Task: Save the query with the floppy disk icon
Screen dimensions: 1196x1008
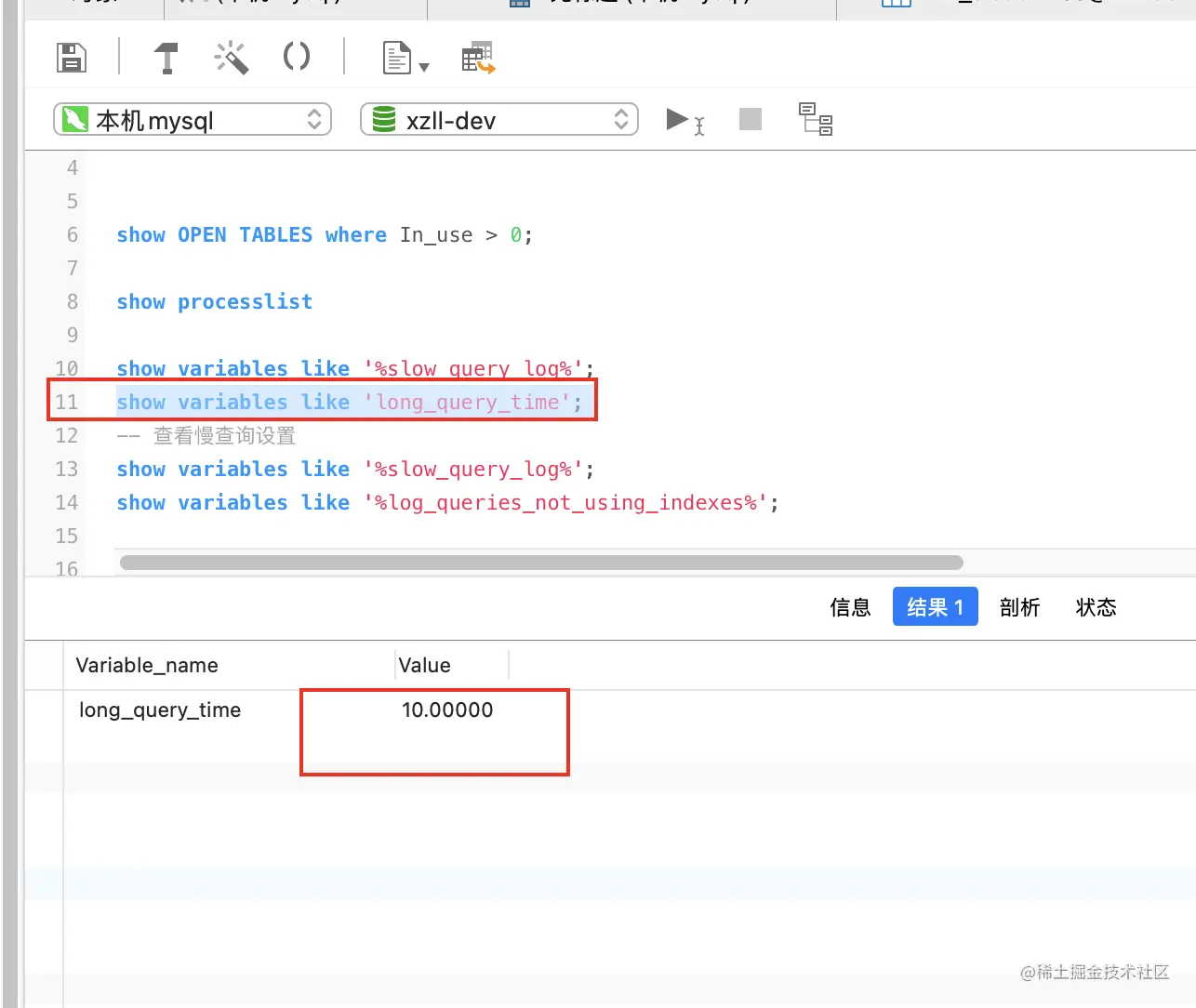Action: pos(72,58)
